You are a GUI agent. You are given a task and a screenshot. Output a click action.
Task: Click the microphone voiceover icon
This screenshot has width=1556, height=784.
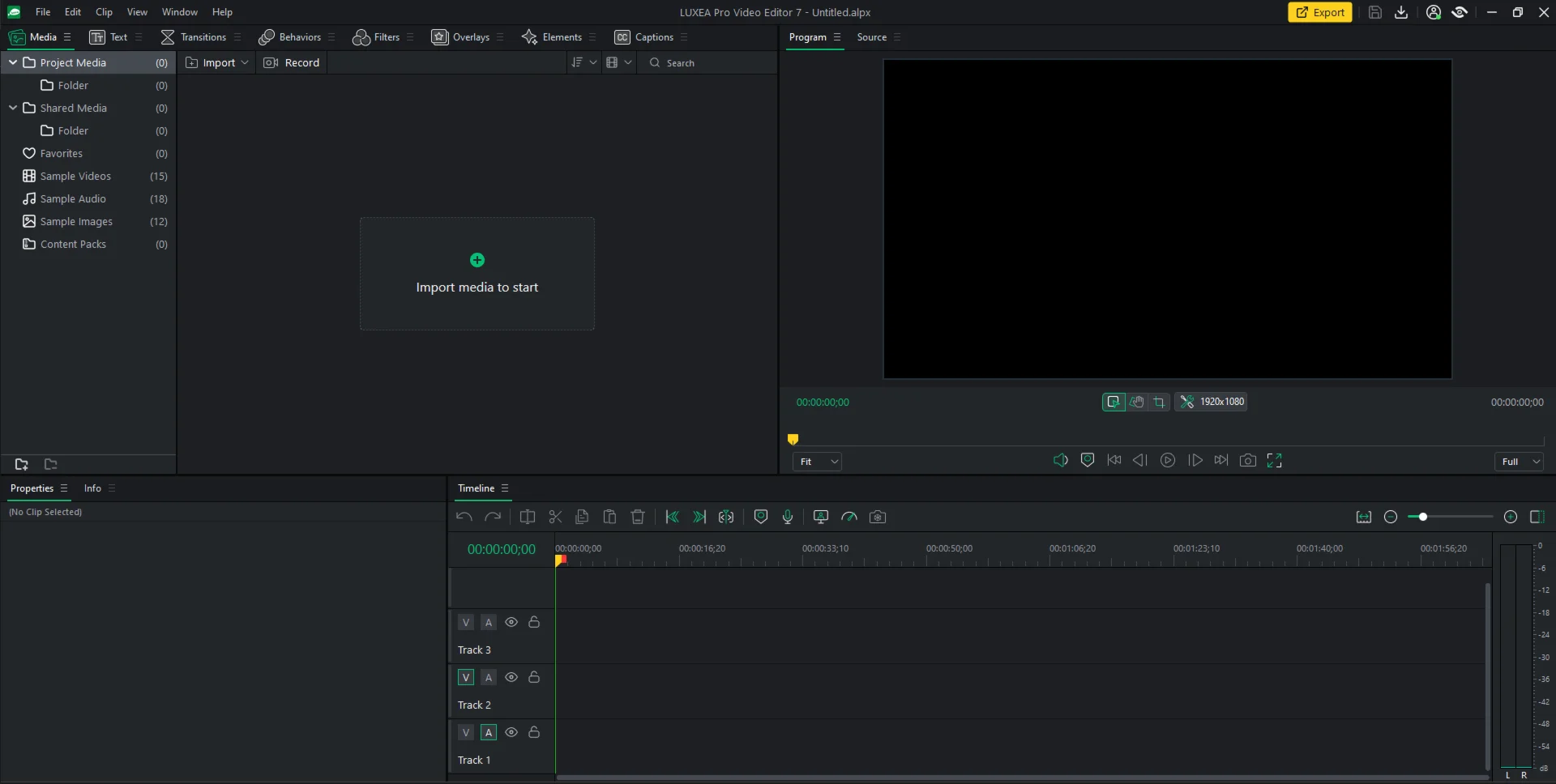click(x=787, y=517)
